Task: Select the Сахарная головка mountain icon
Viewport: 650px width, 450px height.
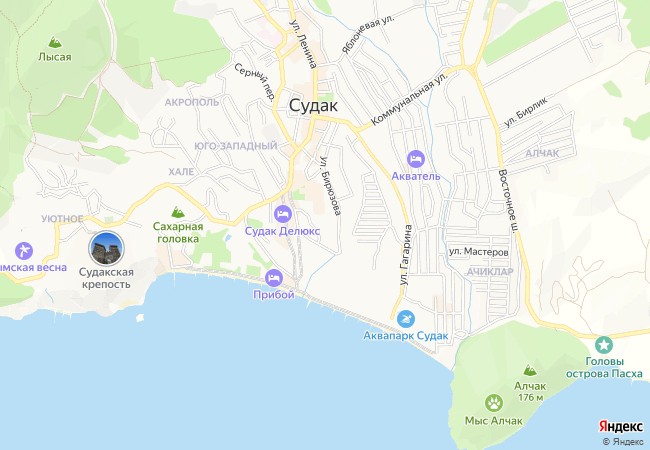Action: click(x=178, y=212)
